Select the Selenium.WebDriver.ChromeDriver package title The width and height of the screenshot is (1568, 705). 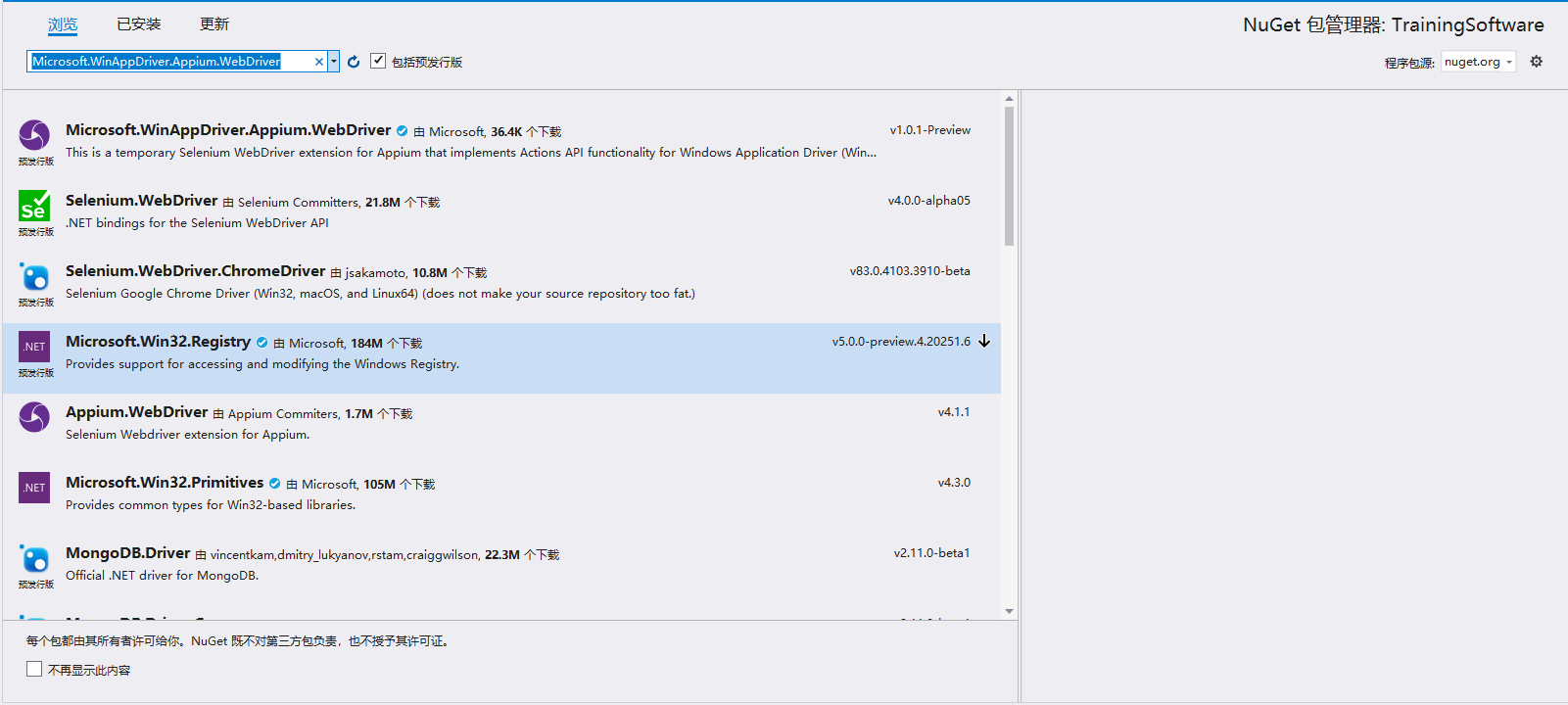(x=195, y=271)
